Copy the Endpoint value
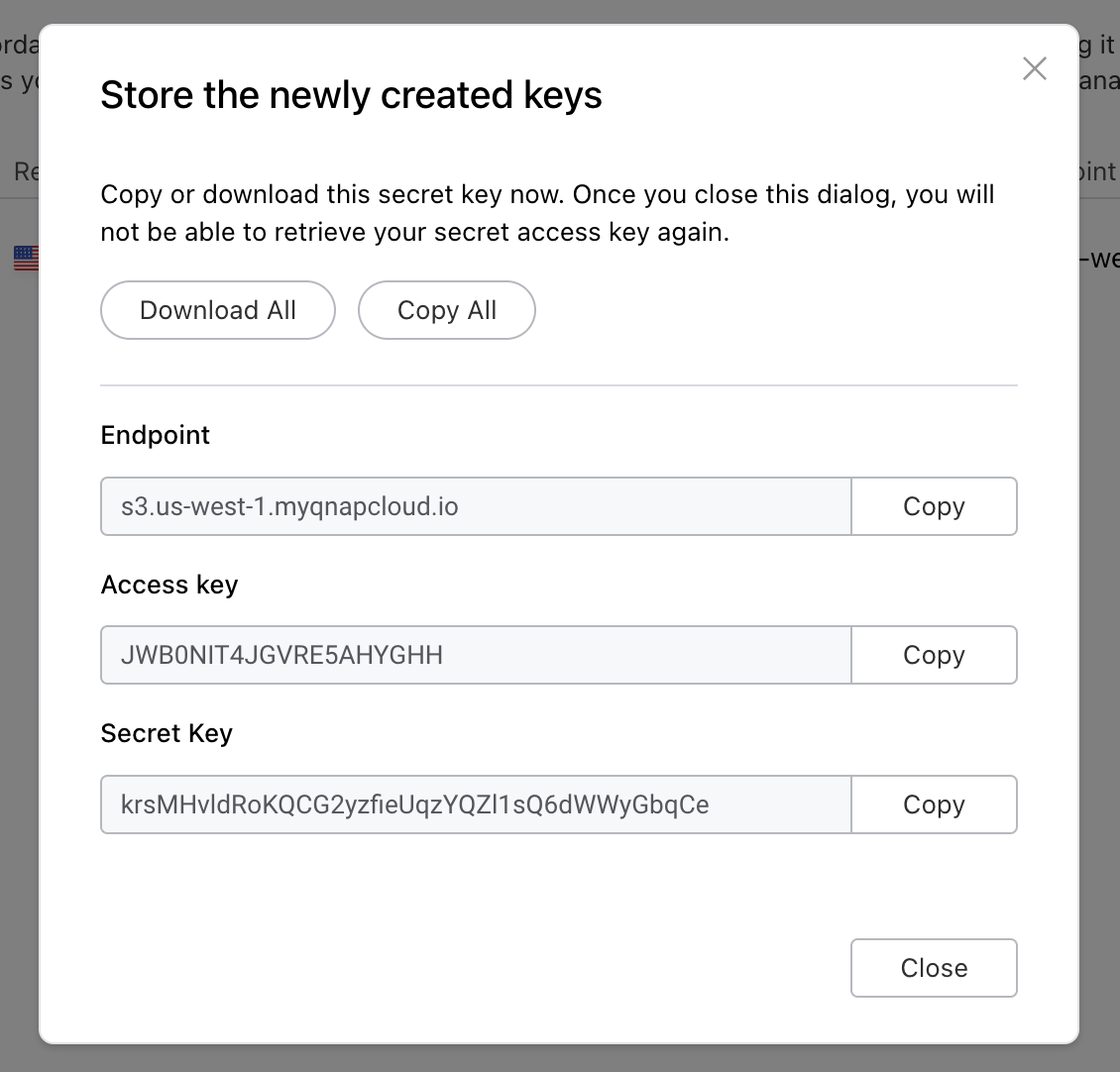Screen dimensions: 1120x1072 tap(933, 506)
